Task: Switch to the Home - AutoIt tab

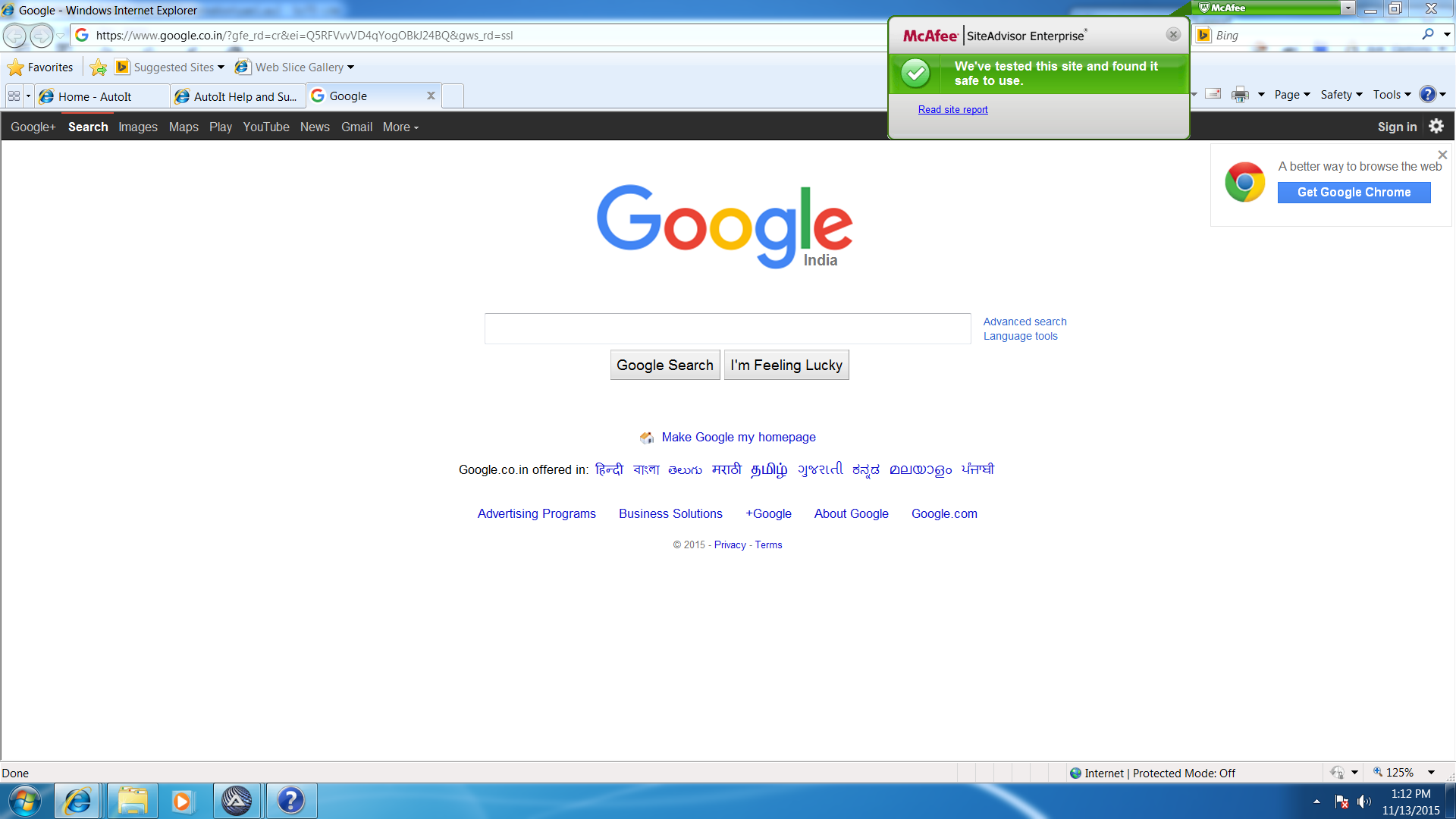Action: (102, 96)
